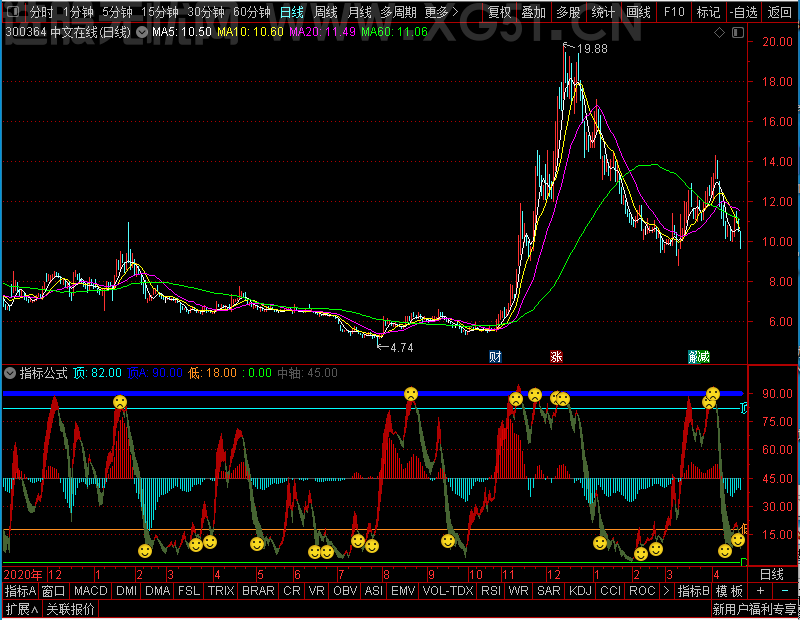Open the 模板 template tab
The height and width of the screenshot is (620, 800).
[729, 591]
